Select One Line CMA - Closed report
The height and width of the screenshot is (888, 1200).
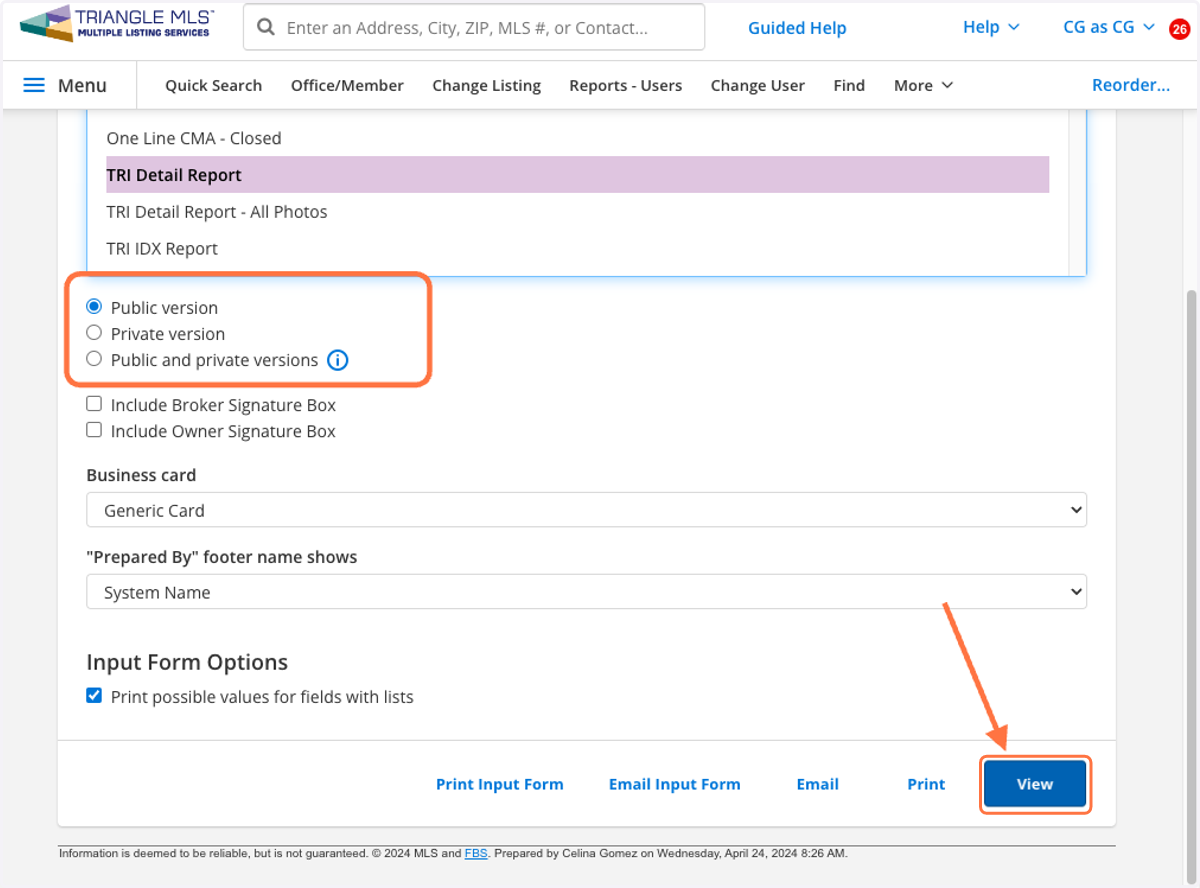[x=578, y=138]
